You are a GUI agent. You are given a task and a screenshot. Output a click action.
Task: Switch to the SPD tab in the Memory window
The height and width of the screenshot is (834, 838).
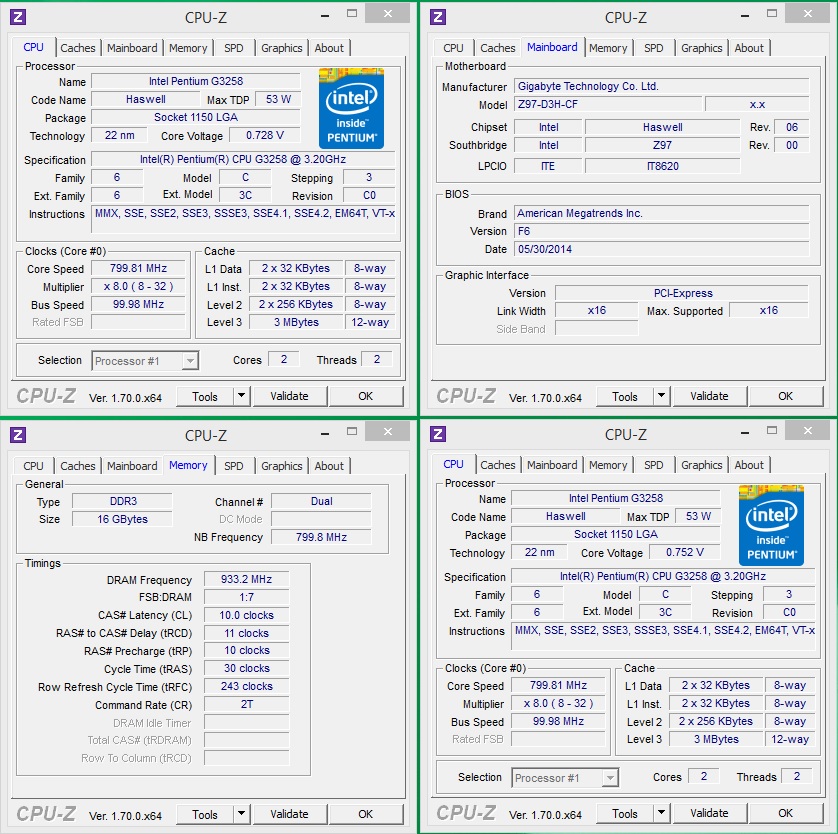(233, 466)
